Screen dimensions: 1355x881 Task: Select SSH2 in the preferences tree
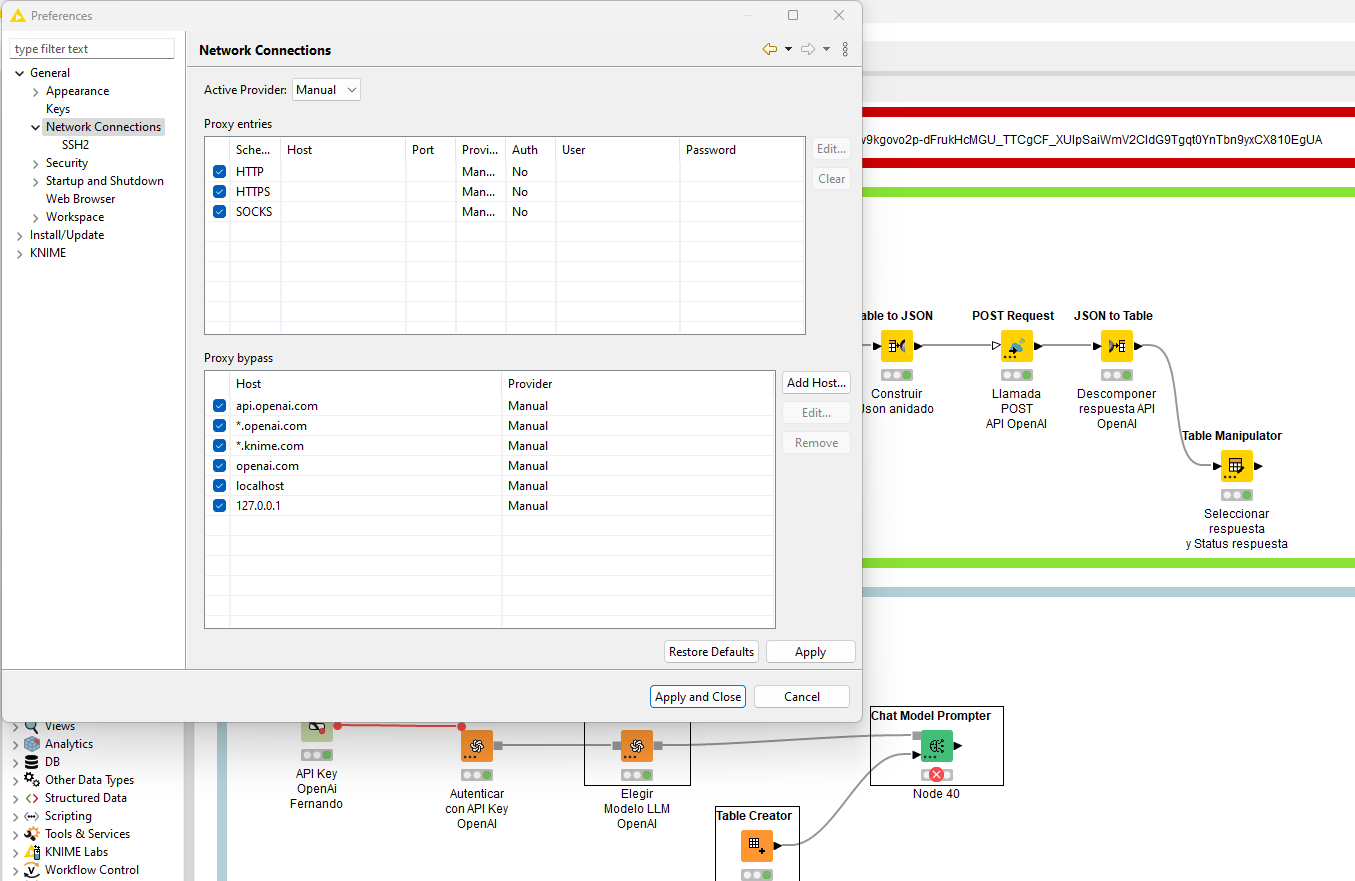(x=75, y=145)
